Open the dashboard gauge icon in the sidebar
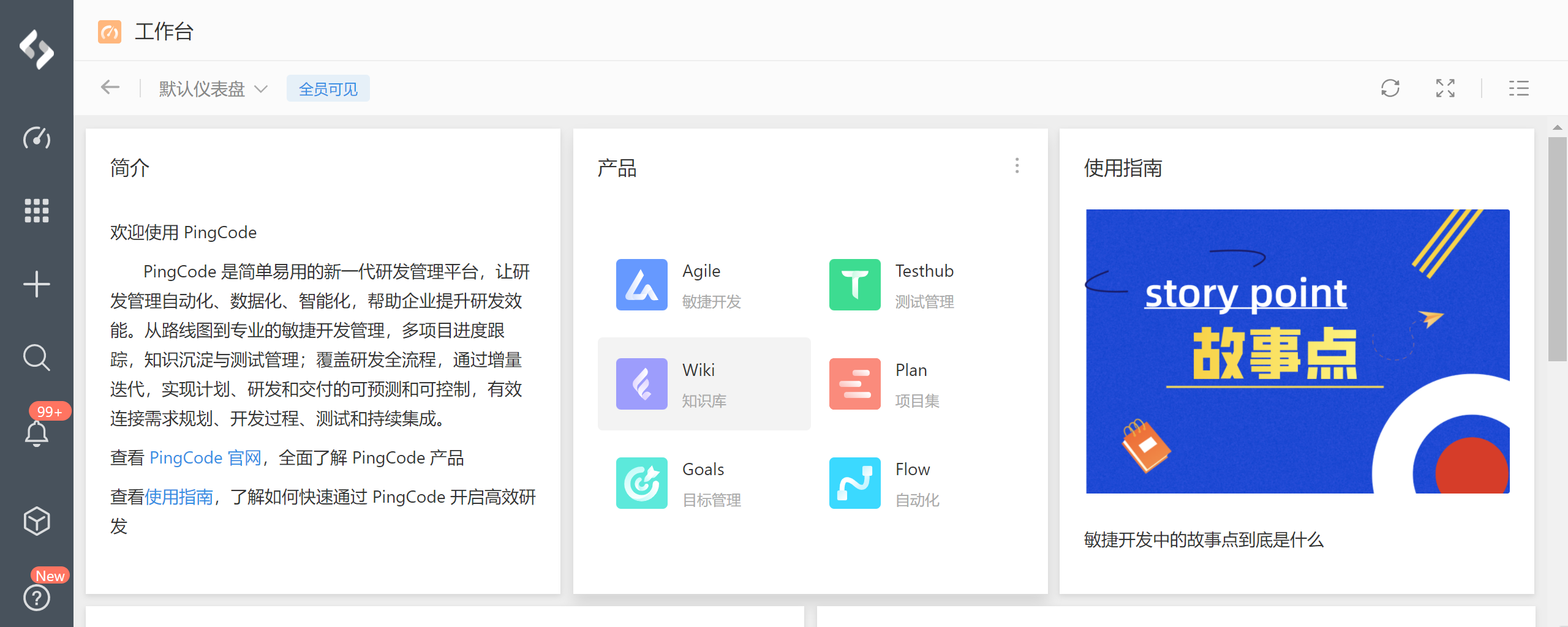 coord(37,138)
